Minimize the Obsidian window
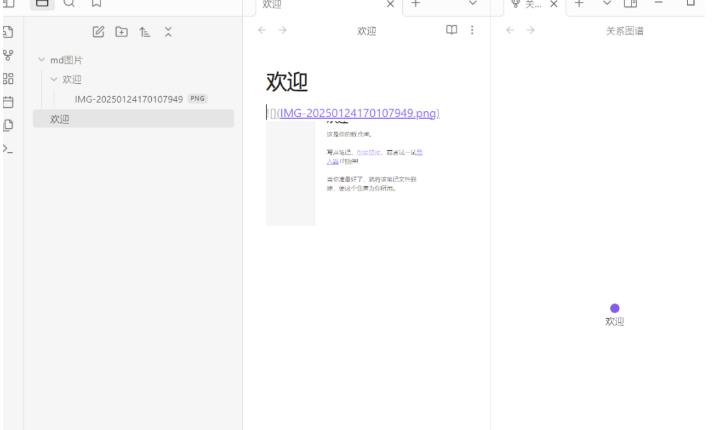The width and height of the screenshot is (721, 430). click(x=659, y=3)
